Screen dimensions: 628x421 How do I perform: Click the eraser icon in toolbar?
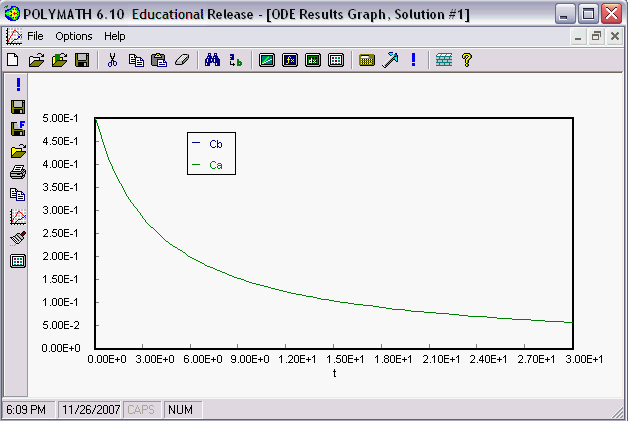click(181, 60)
